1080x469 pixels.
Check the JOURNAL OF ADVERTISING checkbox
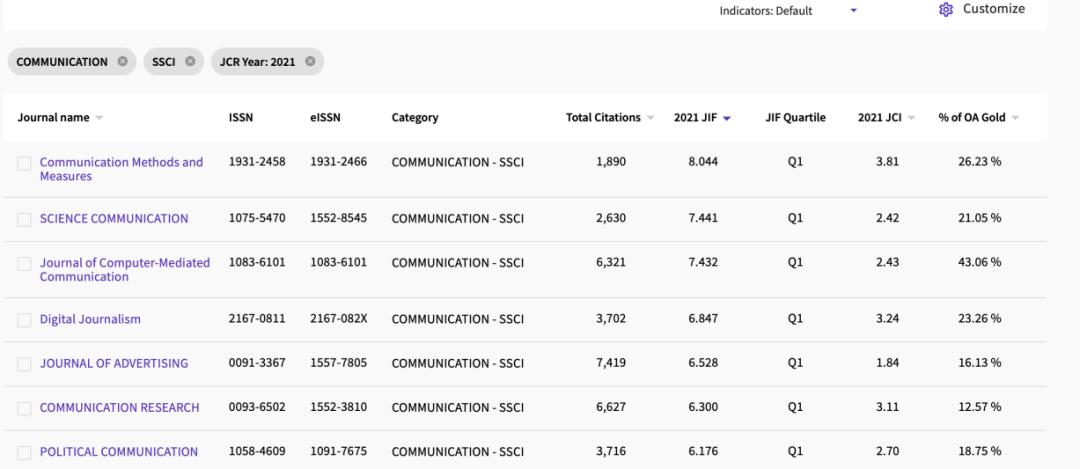pos(24,364)
